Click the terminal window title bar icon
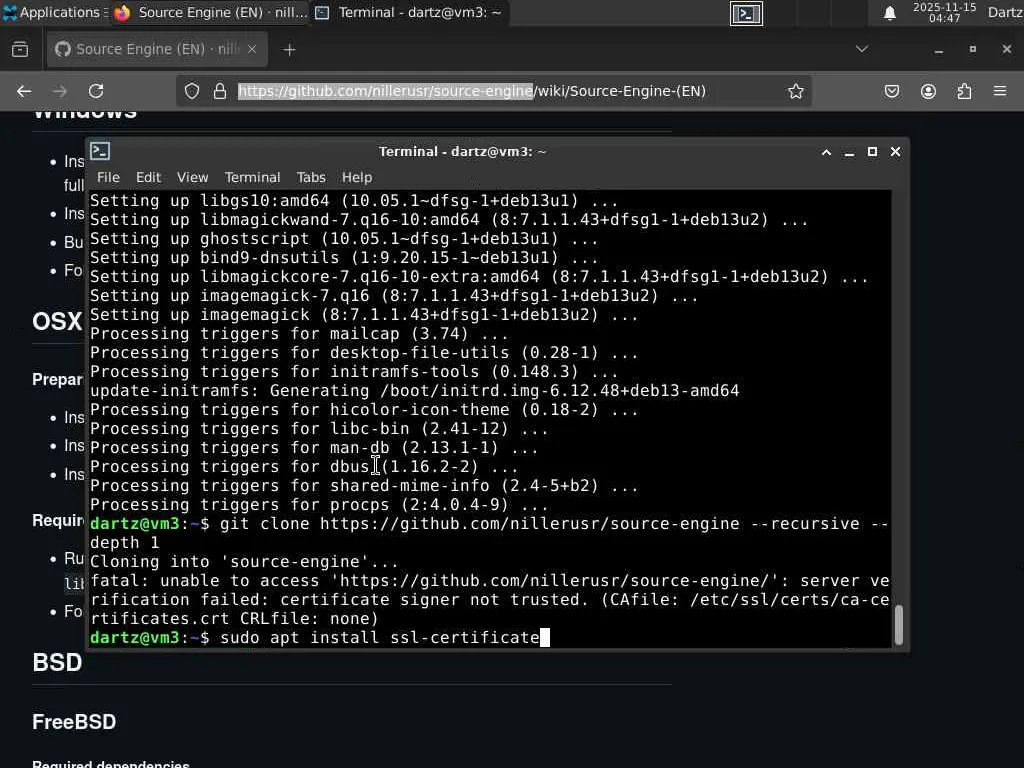1024x768 pixels. [100, 152]
